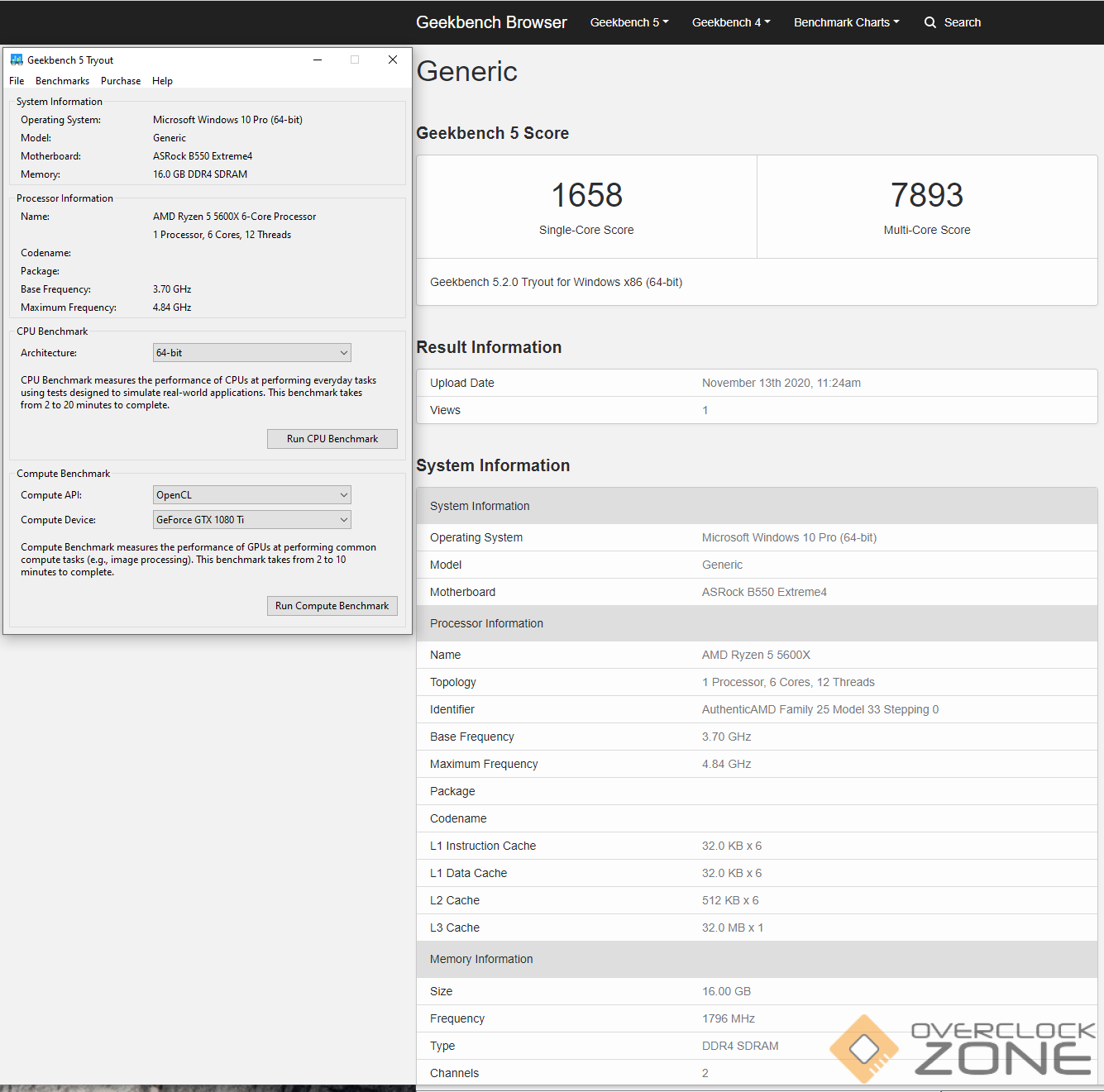Expand the Compute API OpenCL dropdown
Screen dimensions: 1104x1092
point(251,495)
